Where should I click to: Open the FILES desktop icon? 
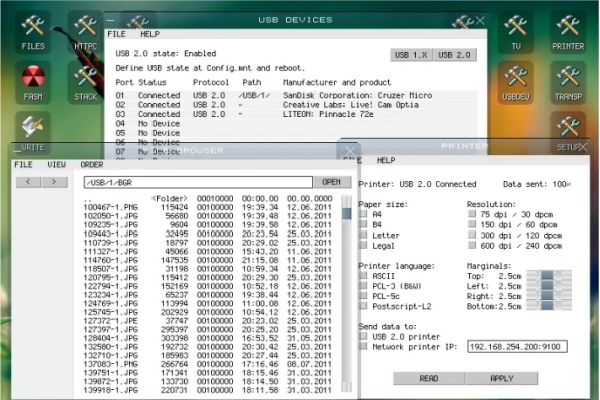pyautogui.click(x=33, y=29)
